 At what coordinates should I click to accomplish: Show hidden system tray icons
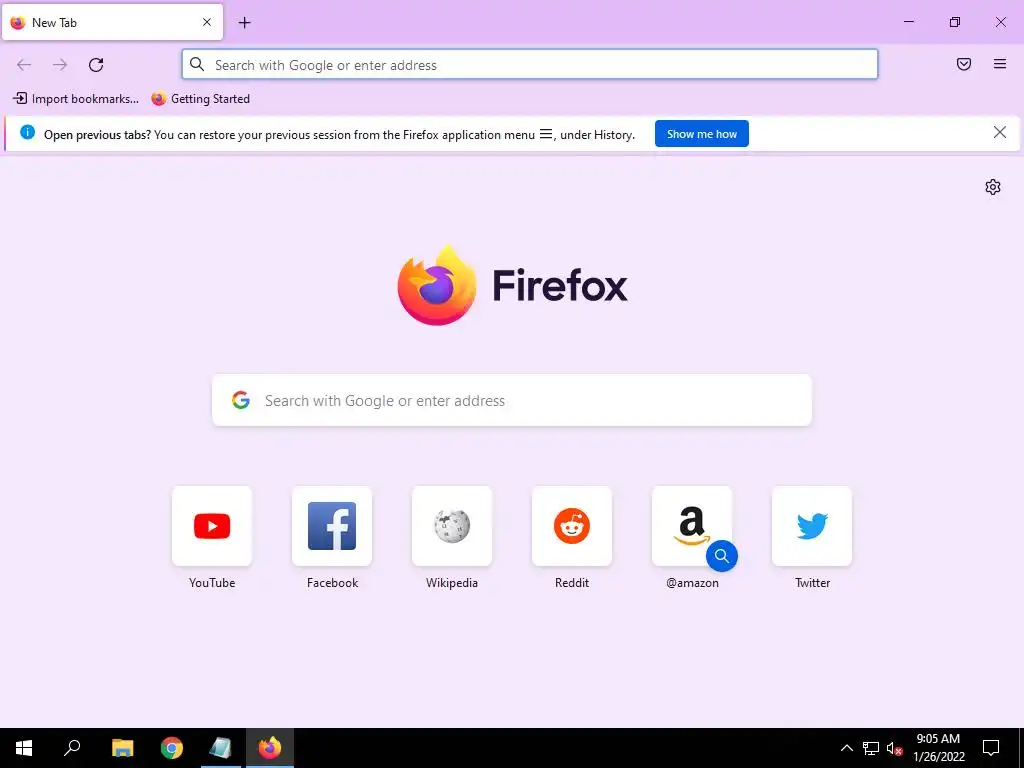click(x=846, y=748)
